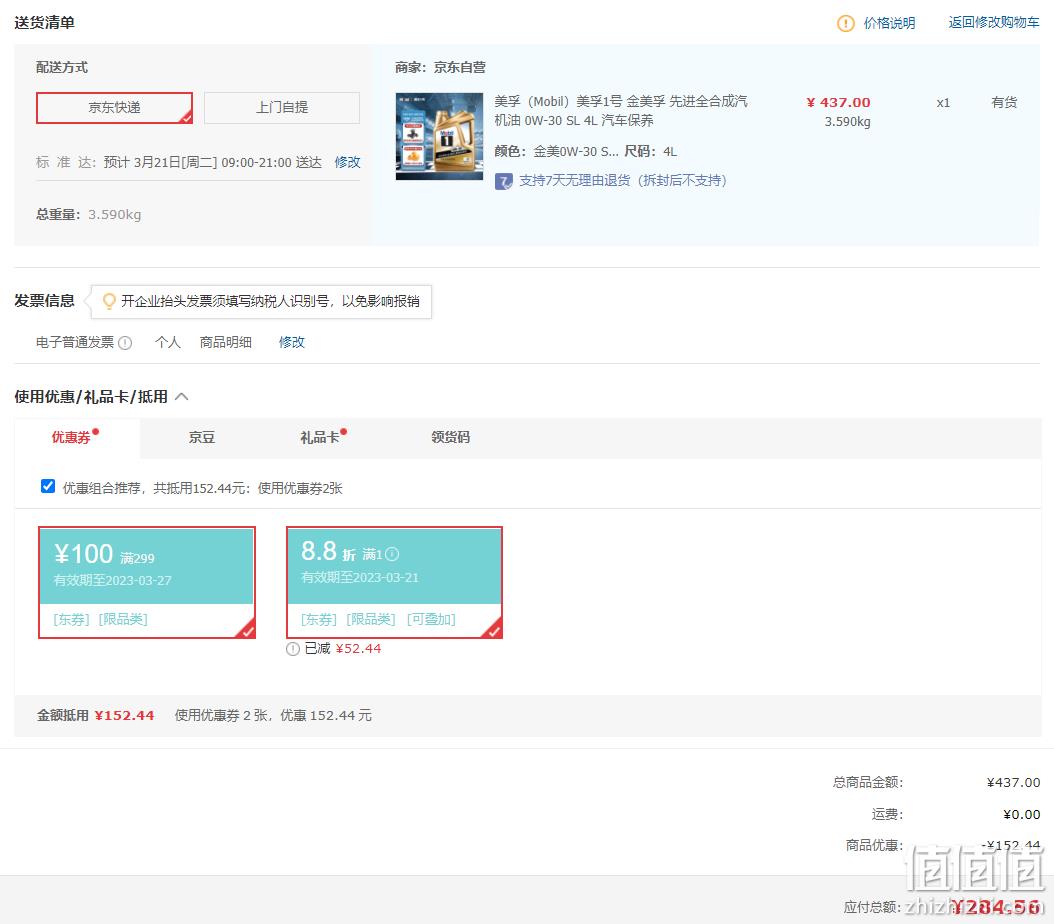Screen dimensions: 1054x924
Task: Click the 有货 stock status text
Action: click(x=1004, y=102)
